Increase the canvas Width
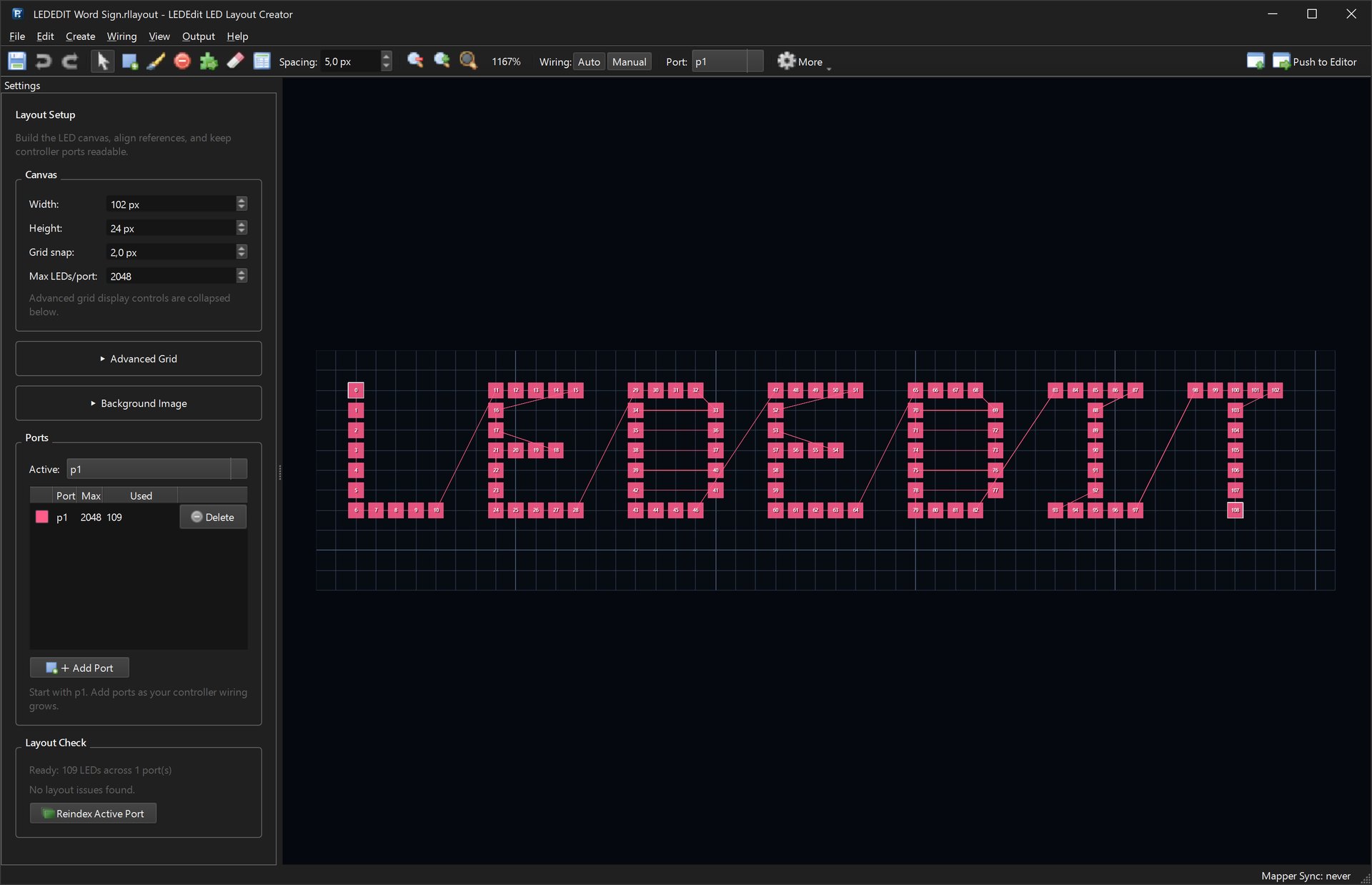The height and width of the screenshot is (885, 1372). click(x=242, y=200)
